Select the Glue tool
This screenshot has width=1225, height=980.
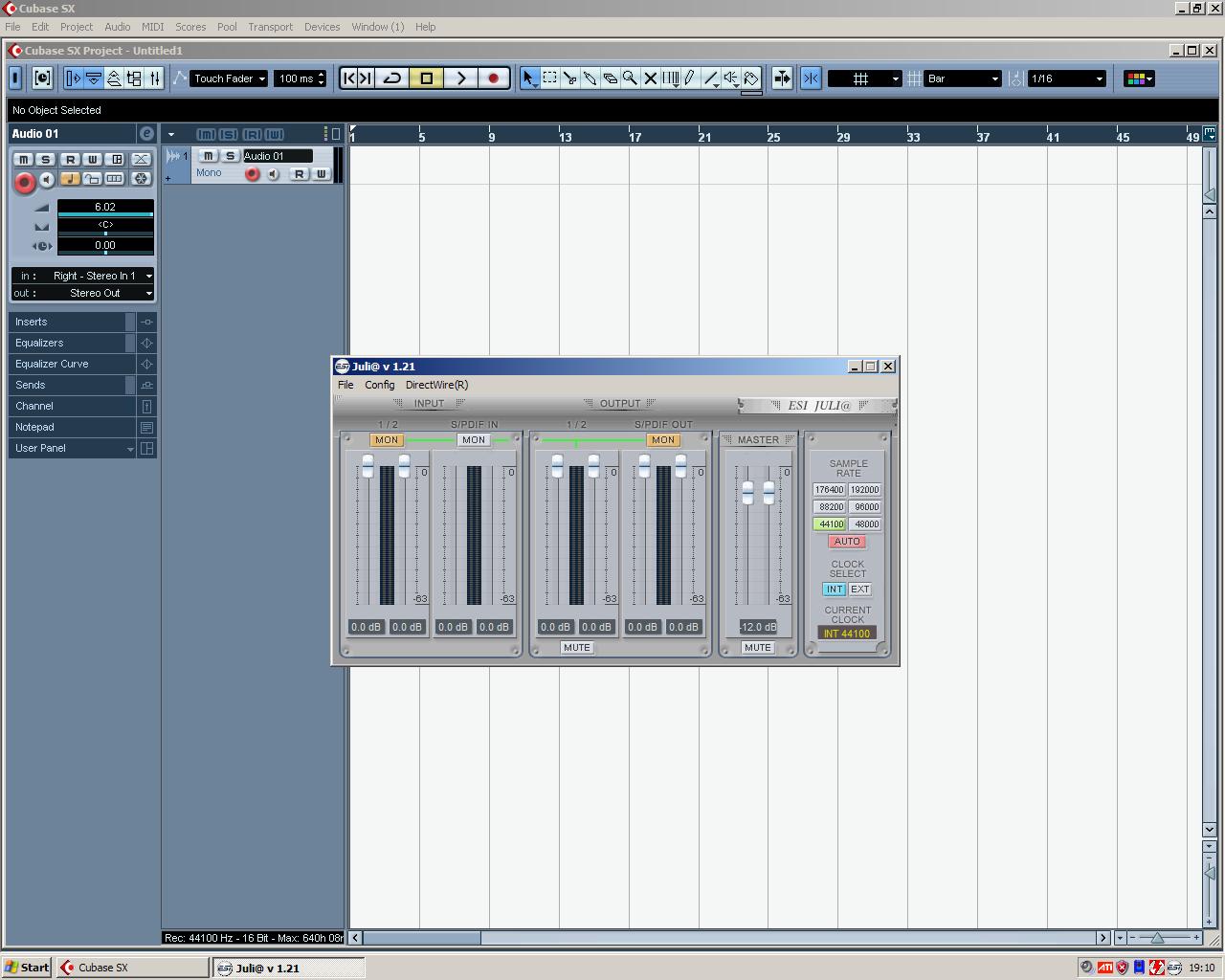[x=590, y=78]
